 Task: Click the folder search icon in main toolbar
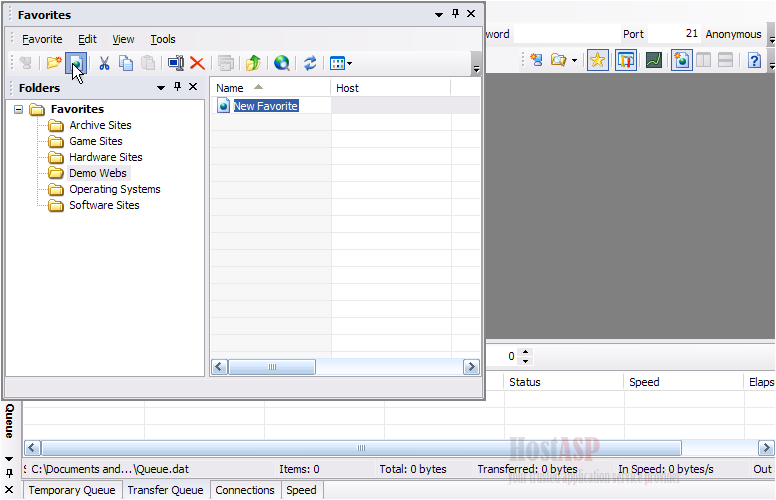(x=559, y=60)
